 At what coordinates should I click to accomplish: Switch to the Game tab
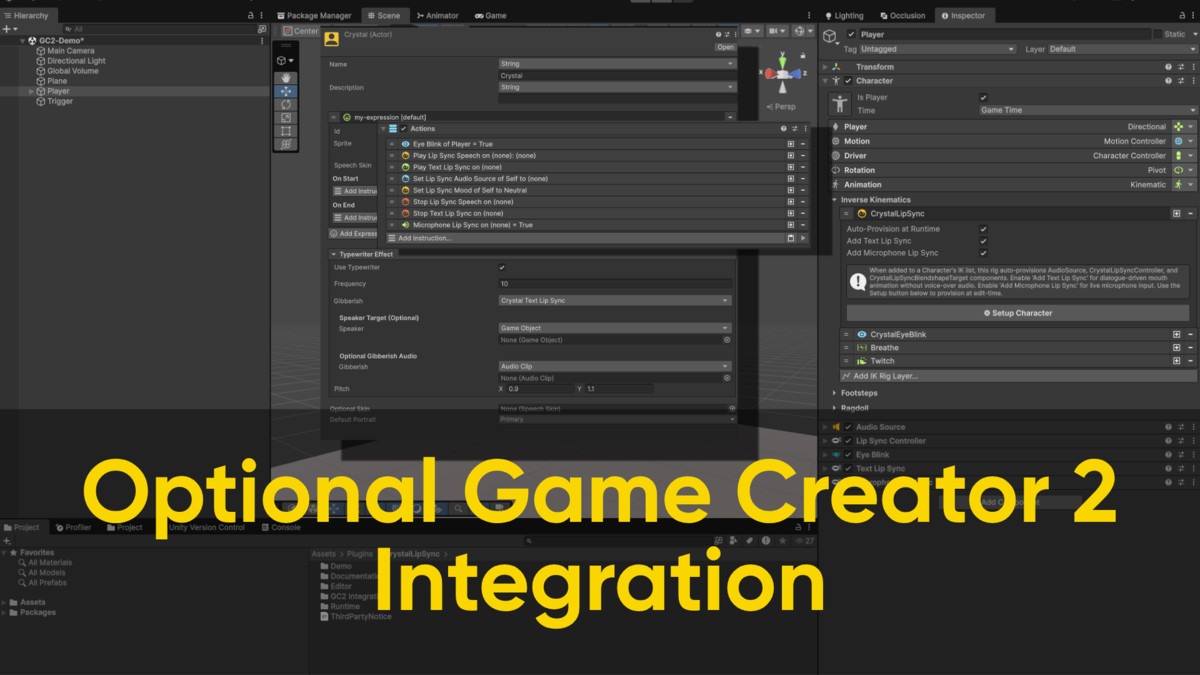coord(494,15)
